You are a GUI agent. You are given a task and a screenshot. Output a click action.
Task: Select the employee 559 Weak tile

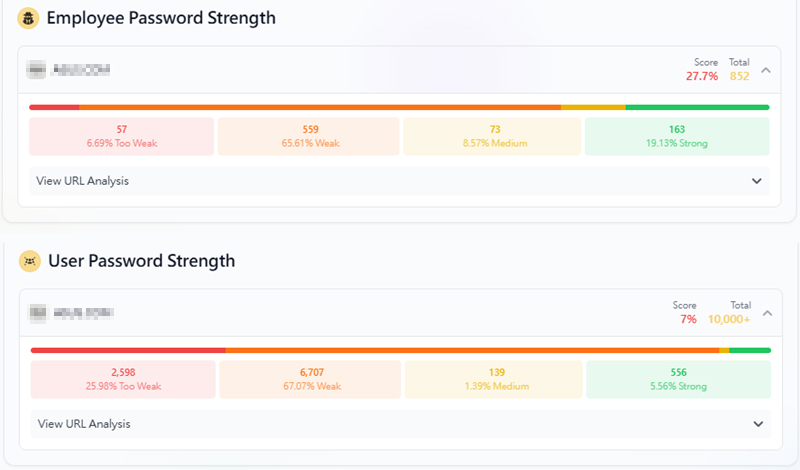pyautogui.click(x=309, y=136)
